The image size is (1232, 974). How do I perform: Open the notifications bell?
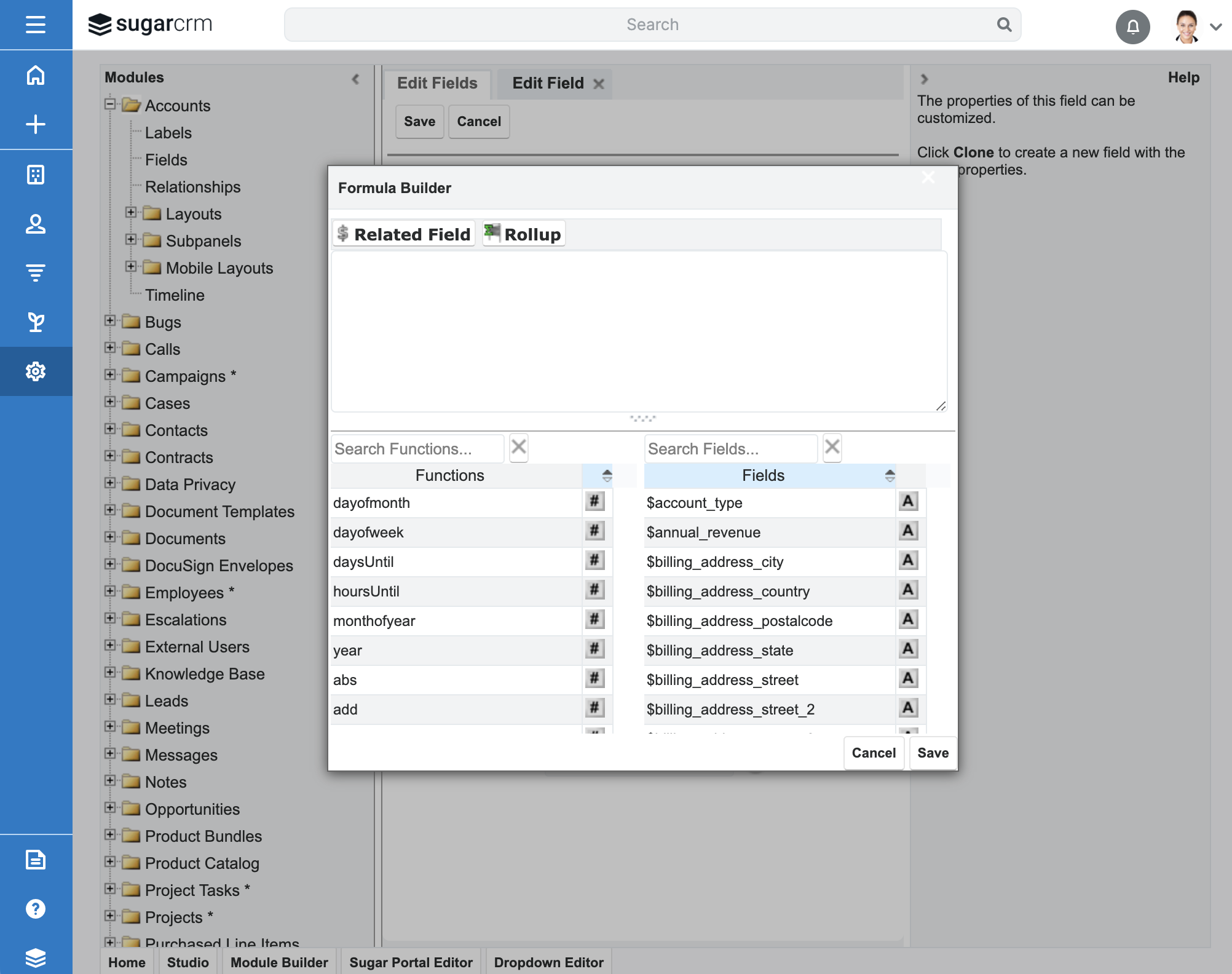tap(1133, 26)
